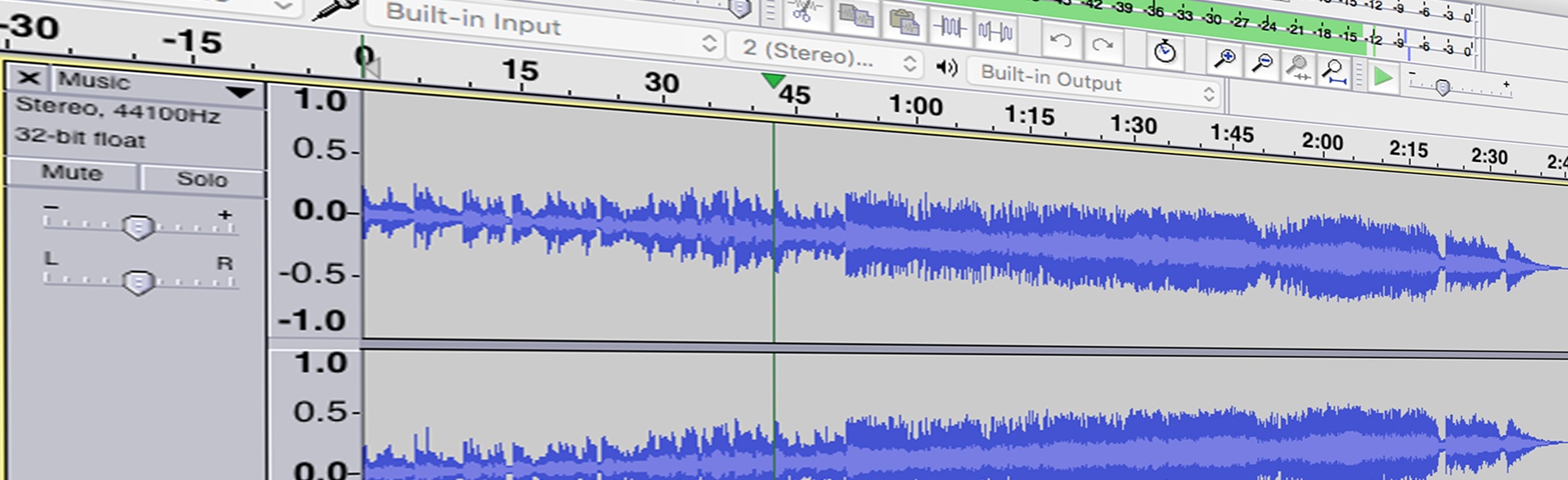
Task: Undo the last edit
Action: click(1060, 39)
